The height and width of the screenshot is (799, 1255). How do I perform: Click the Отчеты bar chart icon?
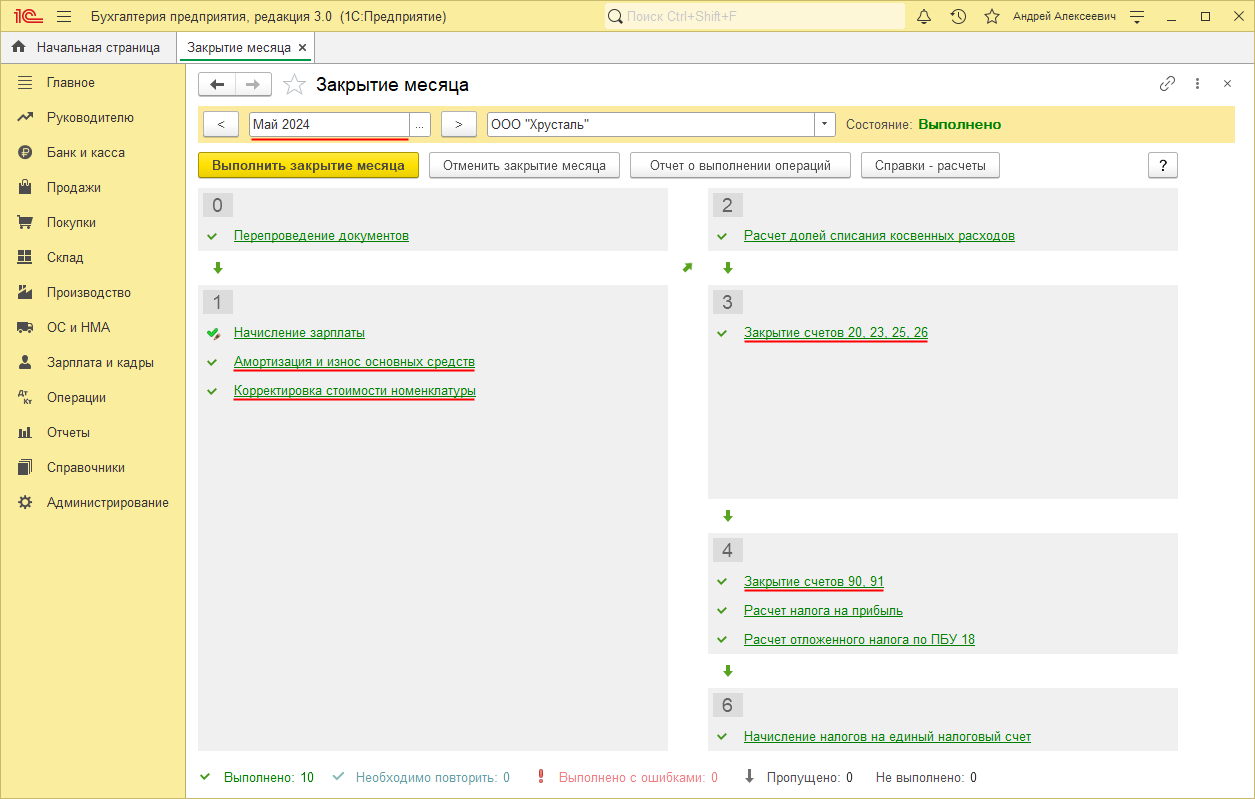click(x=26, y=433)
